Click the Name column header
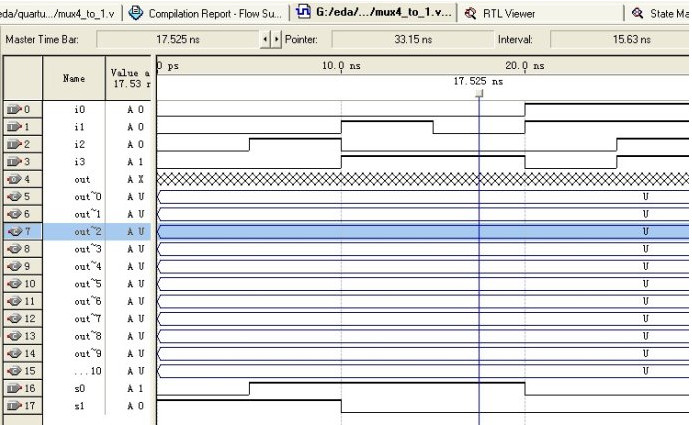This screenshot has width=692, height=425. 74,78
